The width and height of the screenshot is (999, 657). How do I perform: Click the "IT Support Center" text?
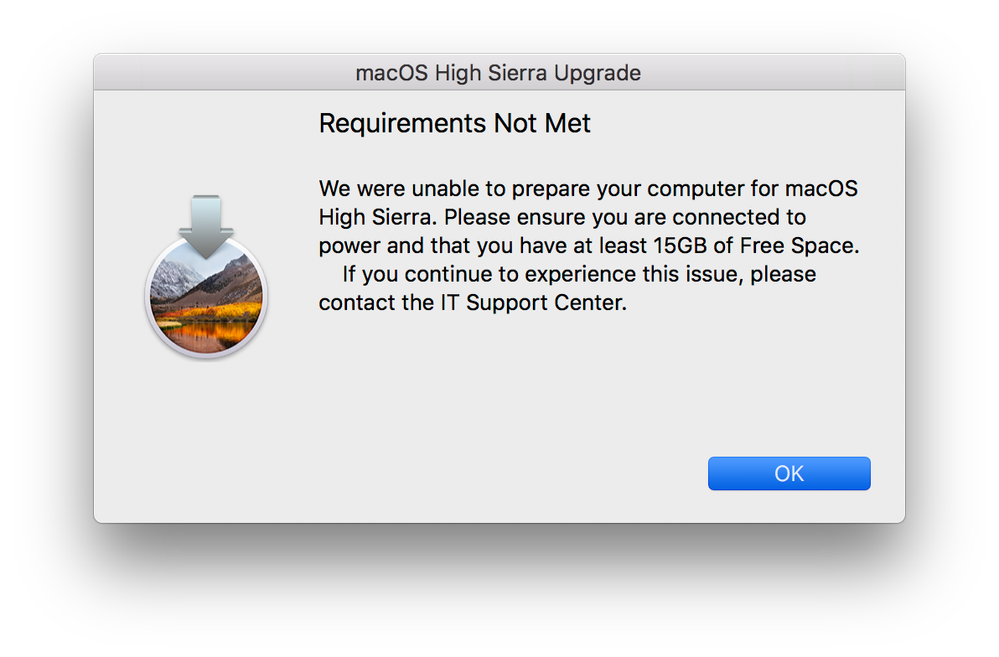pos(533,302)
